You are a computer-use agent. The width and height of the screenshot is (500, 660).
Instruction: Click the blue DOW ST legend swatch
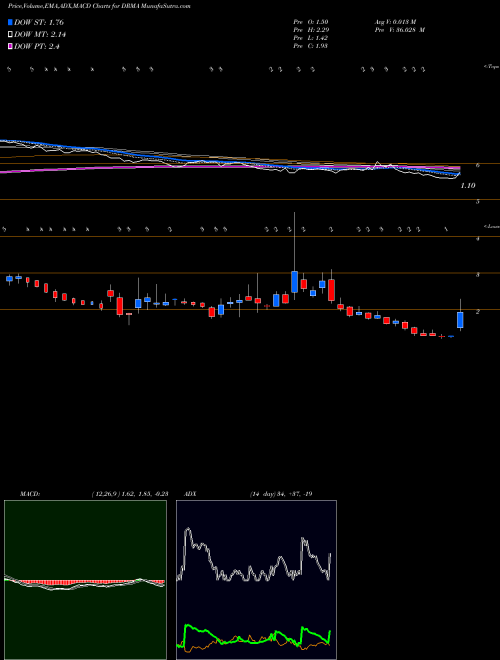coord(10,22)
